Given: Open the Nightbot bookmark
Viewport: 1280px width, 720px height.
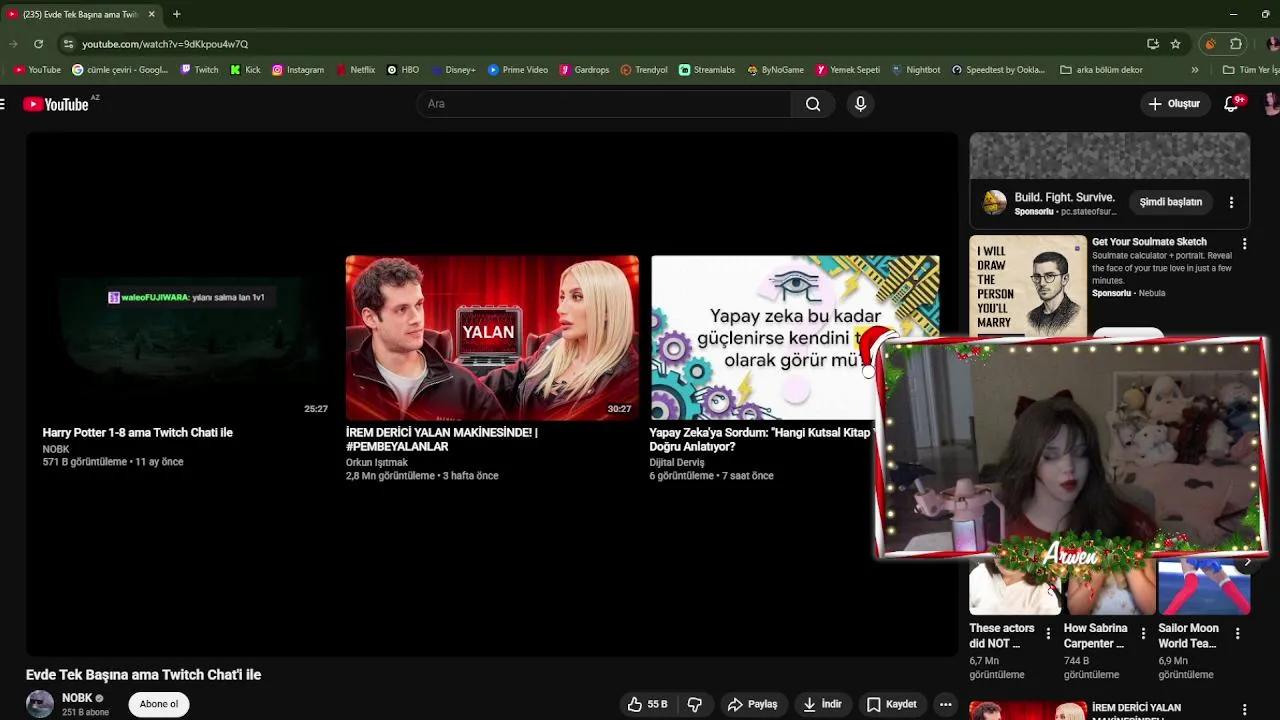Looking at the screenshot, I should 916,70.
